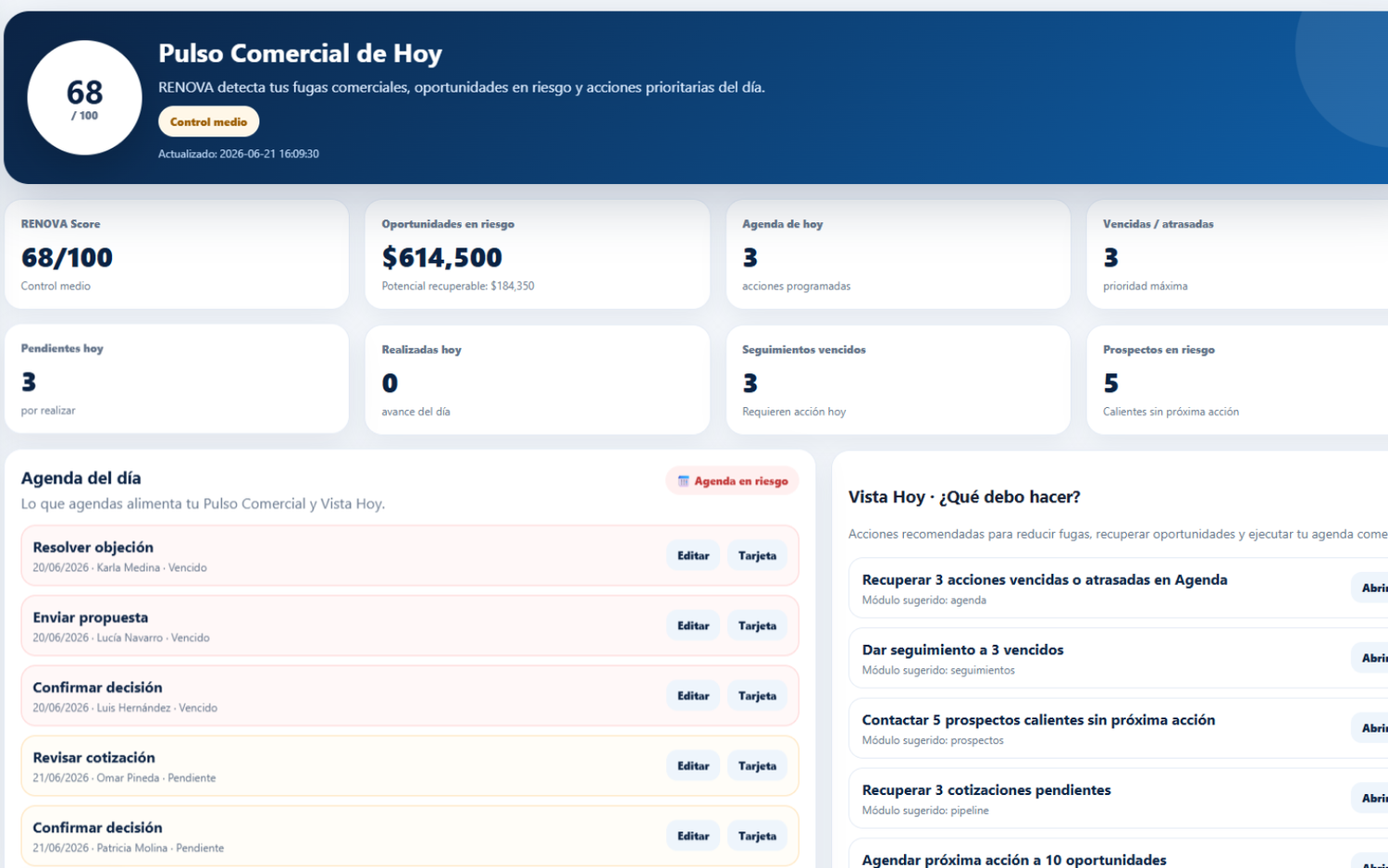Open Recuperar 3 acciones vencidas recommendation
Viewport: 1388px width, 868px height.
(x=1370, y=589)
